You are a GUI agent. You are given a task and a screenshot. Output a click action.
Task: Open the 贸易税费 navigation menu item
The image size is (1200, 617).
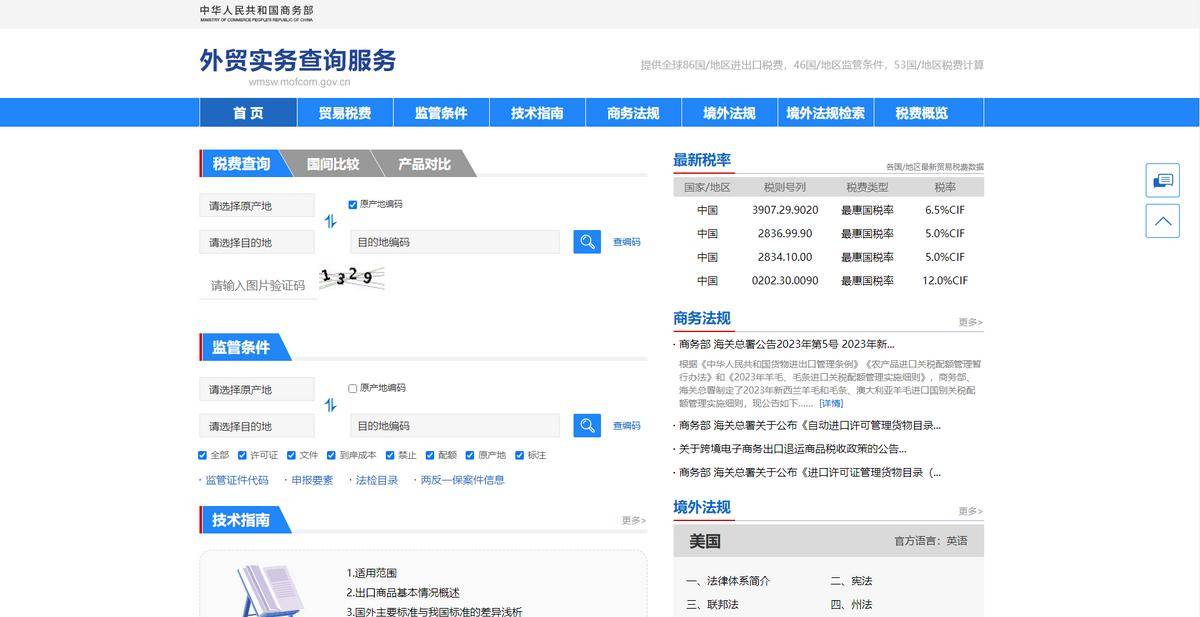coord(345,113)
